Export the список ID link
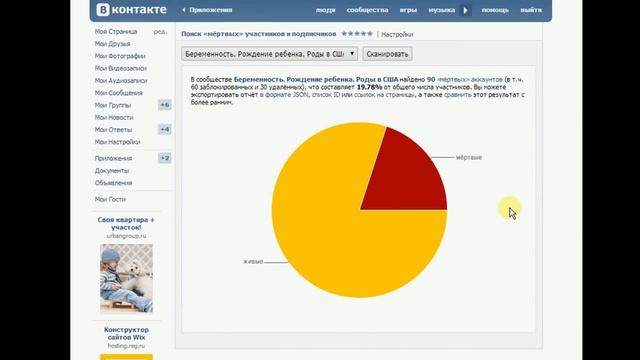The height and width of the screenshot is (360, 640). click(326, 95)
